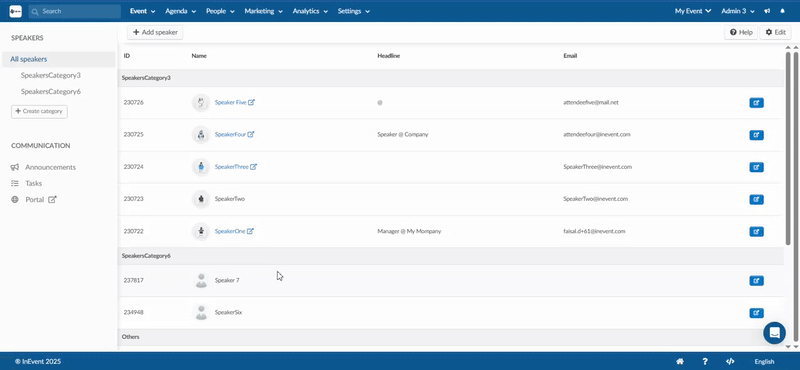
Task: Open Tasks in Communication section
Action: (34, 183)
